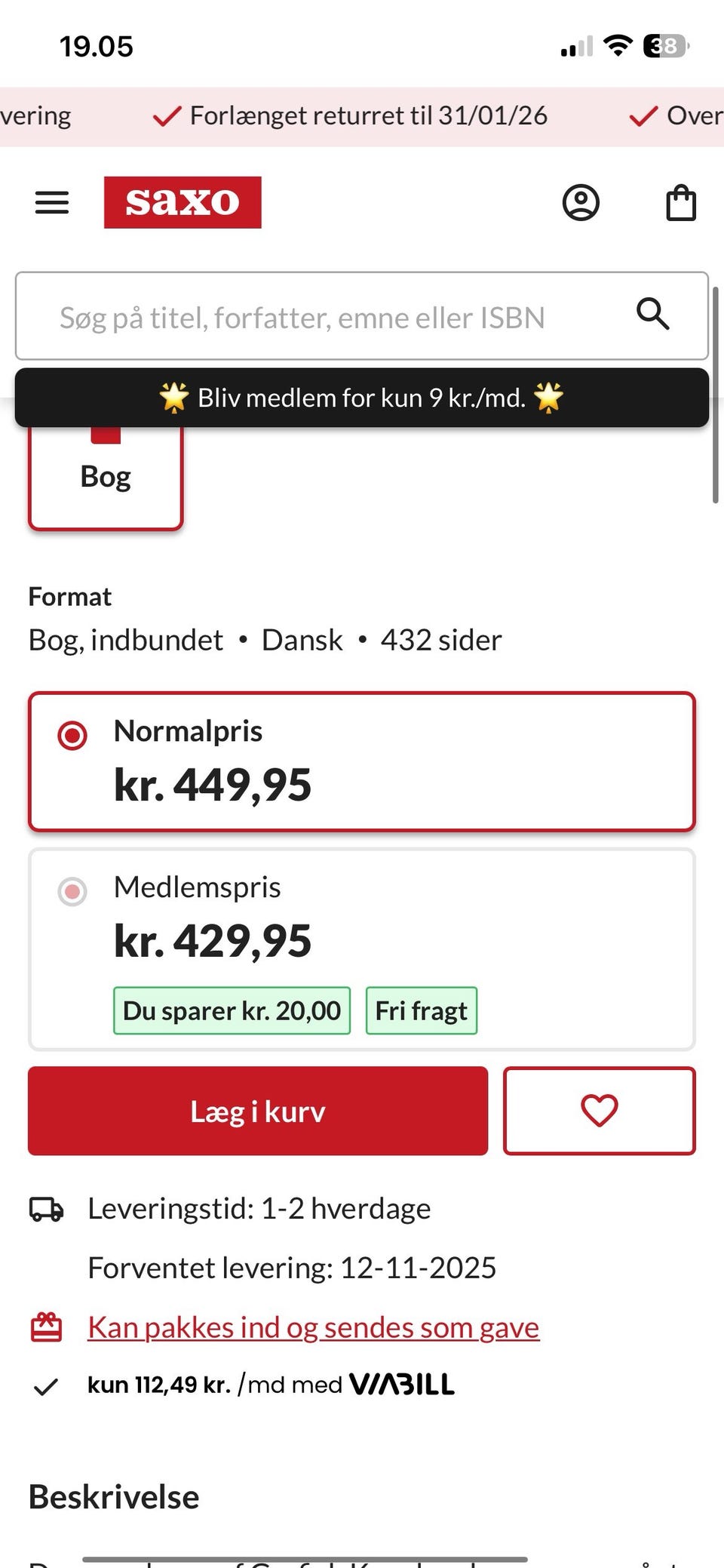724x1568 pixels.
Task: Tap the Saxo logo
Action: (x=183, y=202)
